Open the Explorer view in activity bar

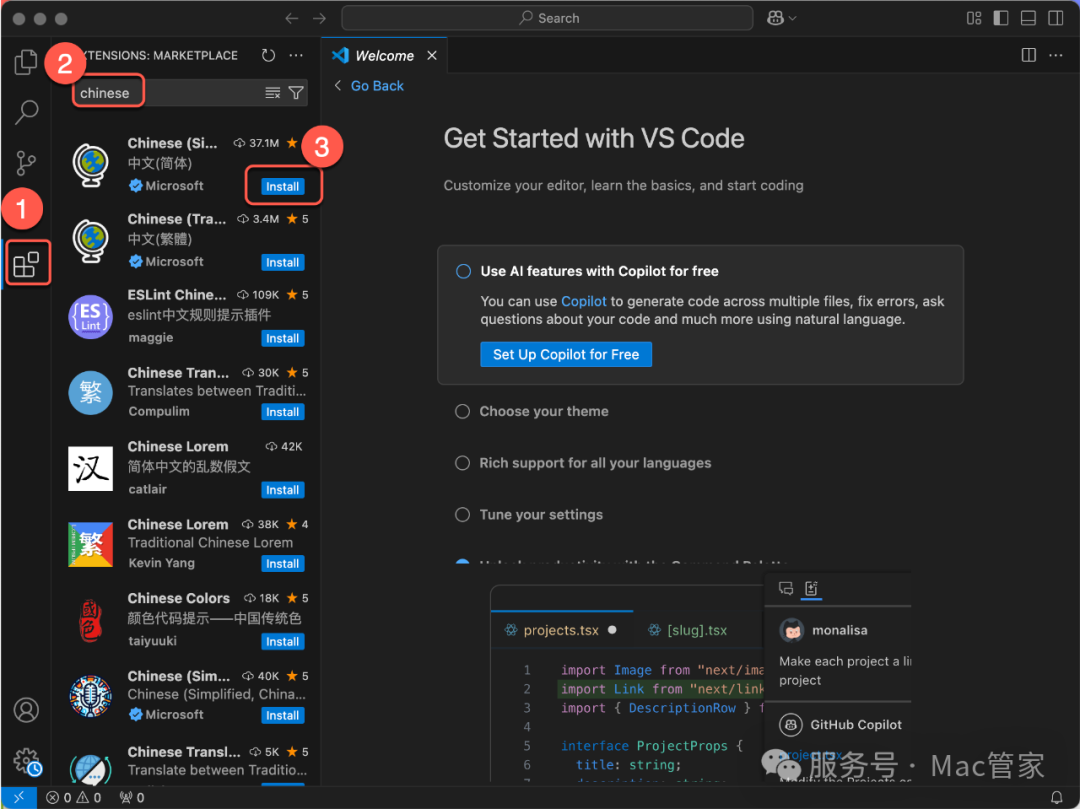(x=25, y=62)
